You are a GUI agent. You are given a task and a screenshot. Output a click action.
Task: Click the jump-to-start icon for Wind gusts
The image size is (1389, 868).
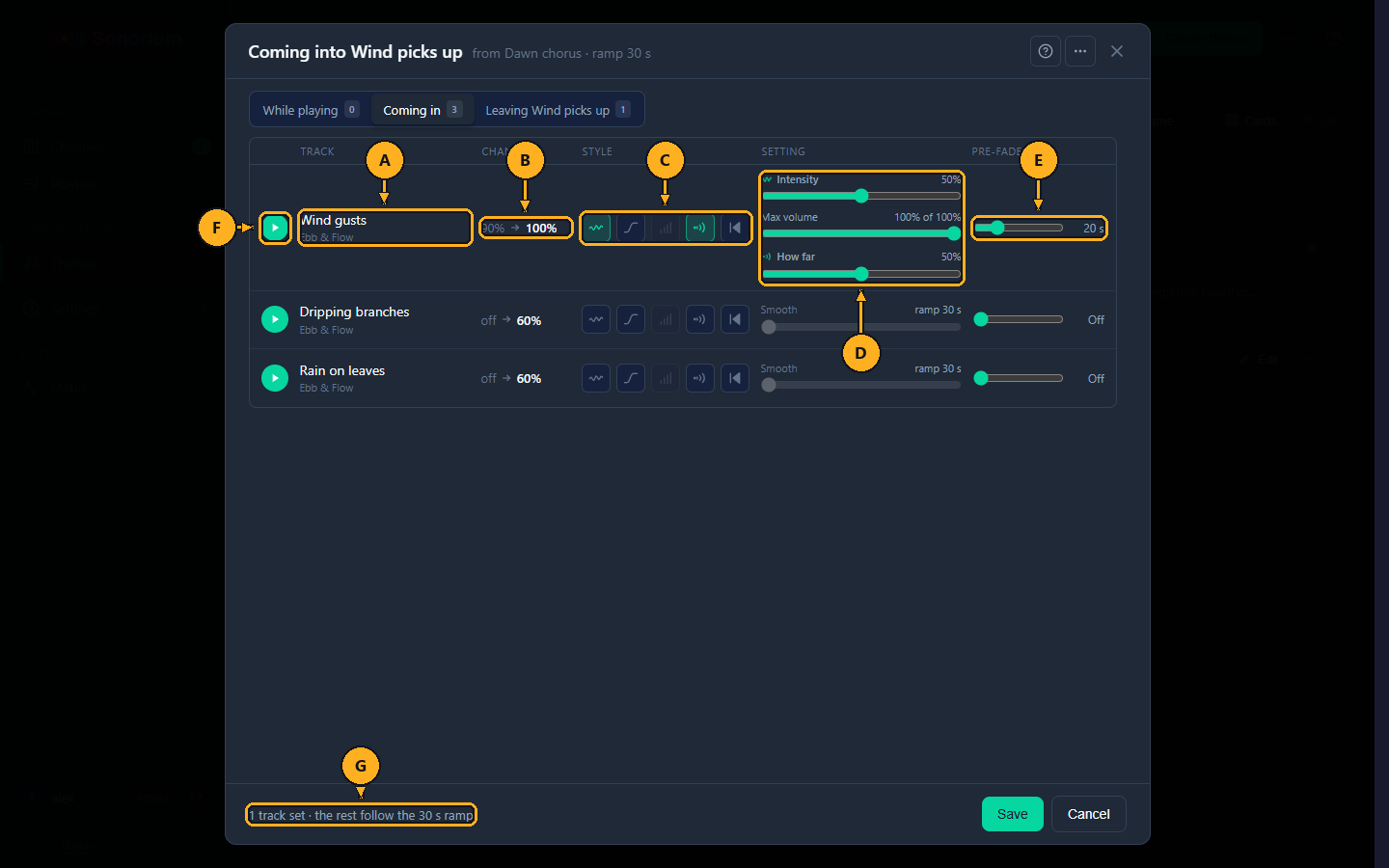tap(735, 228)
